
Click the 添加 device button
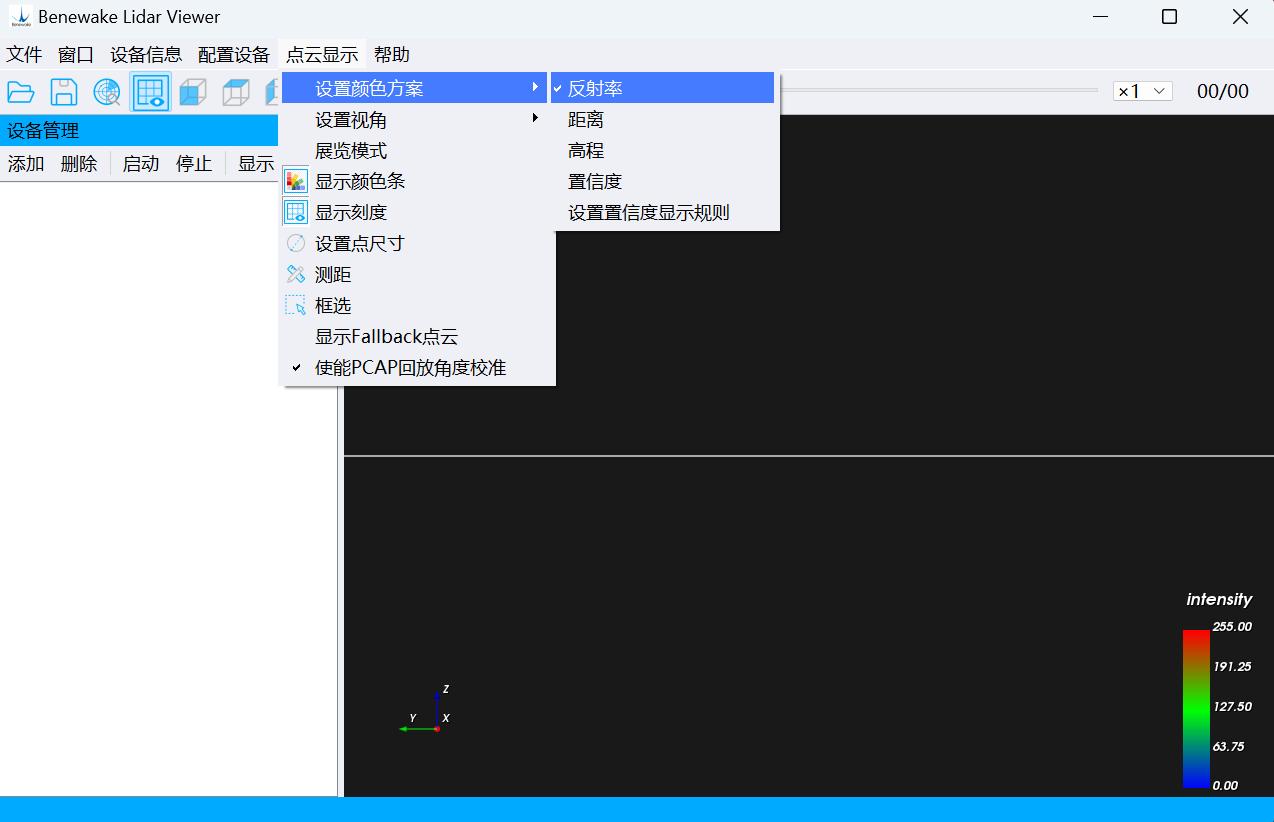26,164
